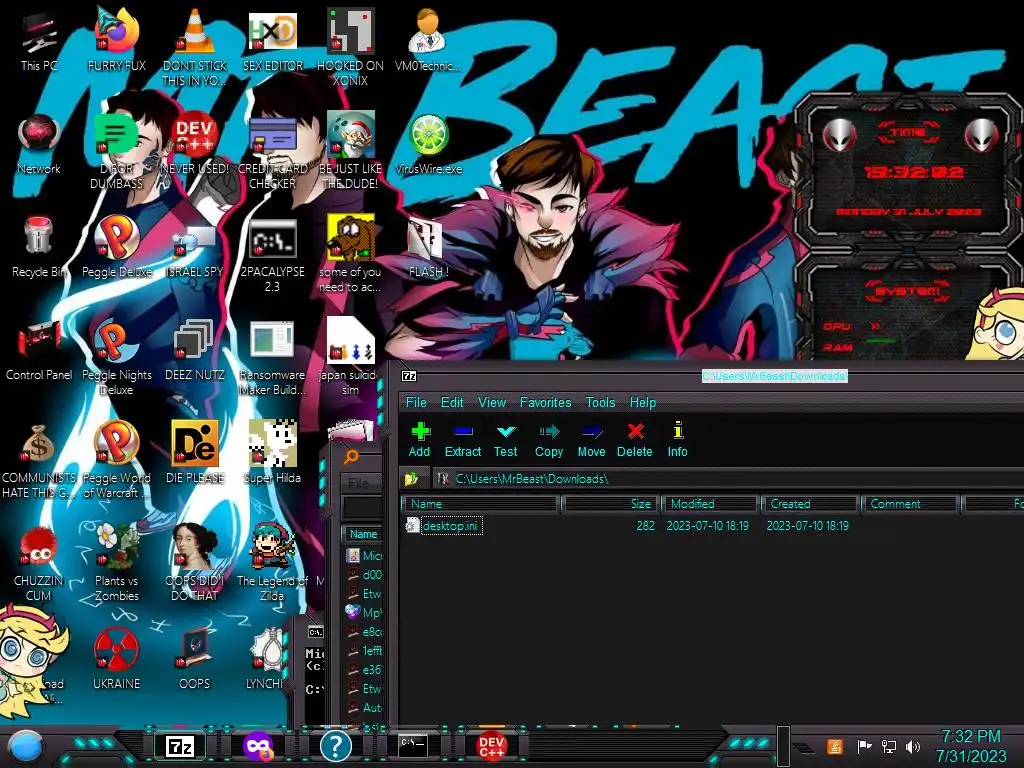
Task: Select the This PC desktop icon
Action: [x=39, y=40]
